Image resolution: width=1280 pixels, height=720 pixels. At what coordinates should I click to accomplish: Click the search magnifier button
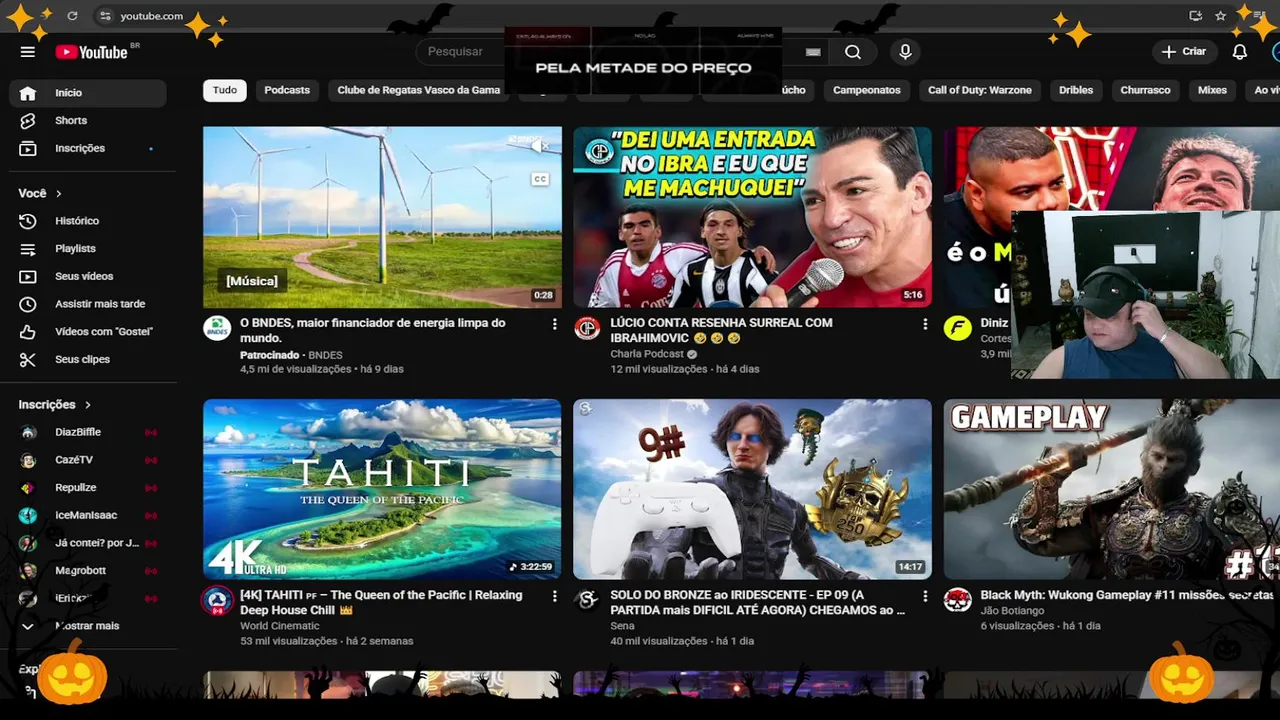pos(852,52)
